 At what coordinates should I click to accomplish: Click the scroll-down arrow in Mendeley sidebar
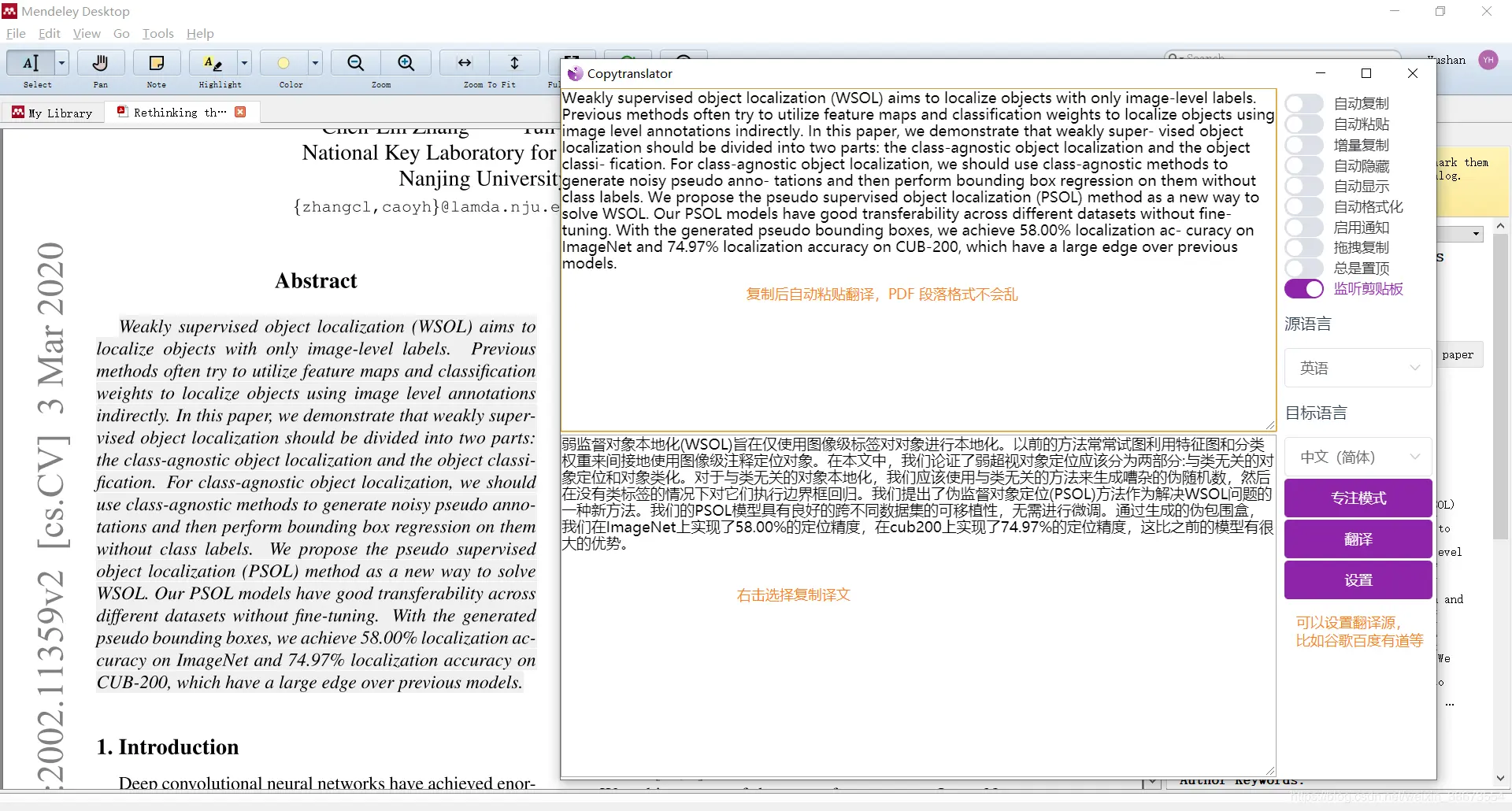click(1501, 778)
